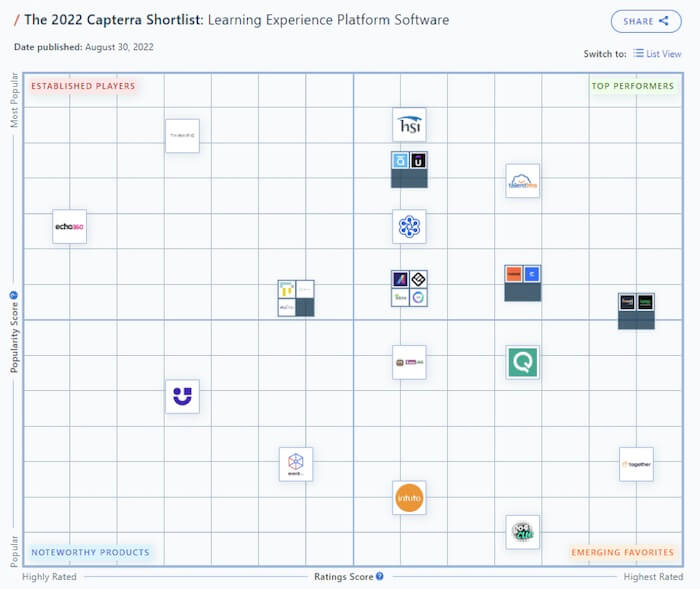The image size is (700, 589).
Task: Select the left dark logo in far-right cluster
Action: pos(627,302)
